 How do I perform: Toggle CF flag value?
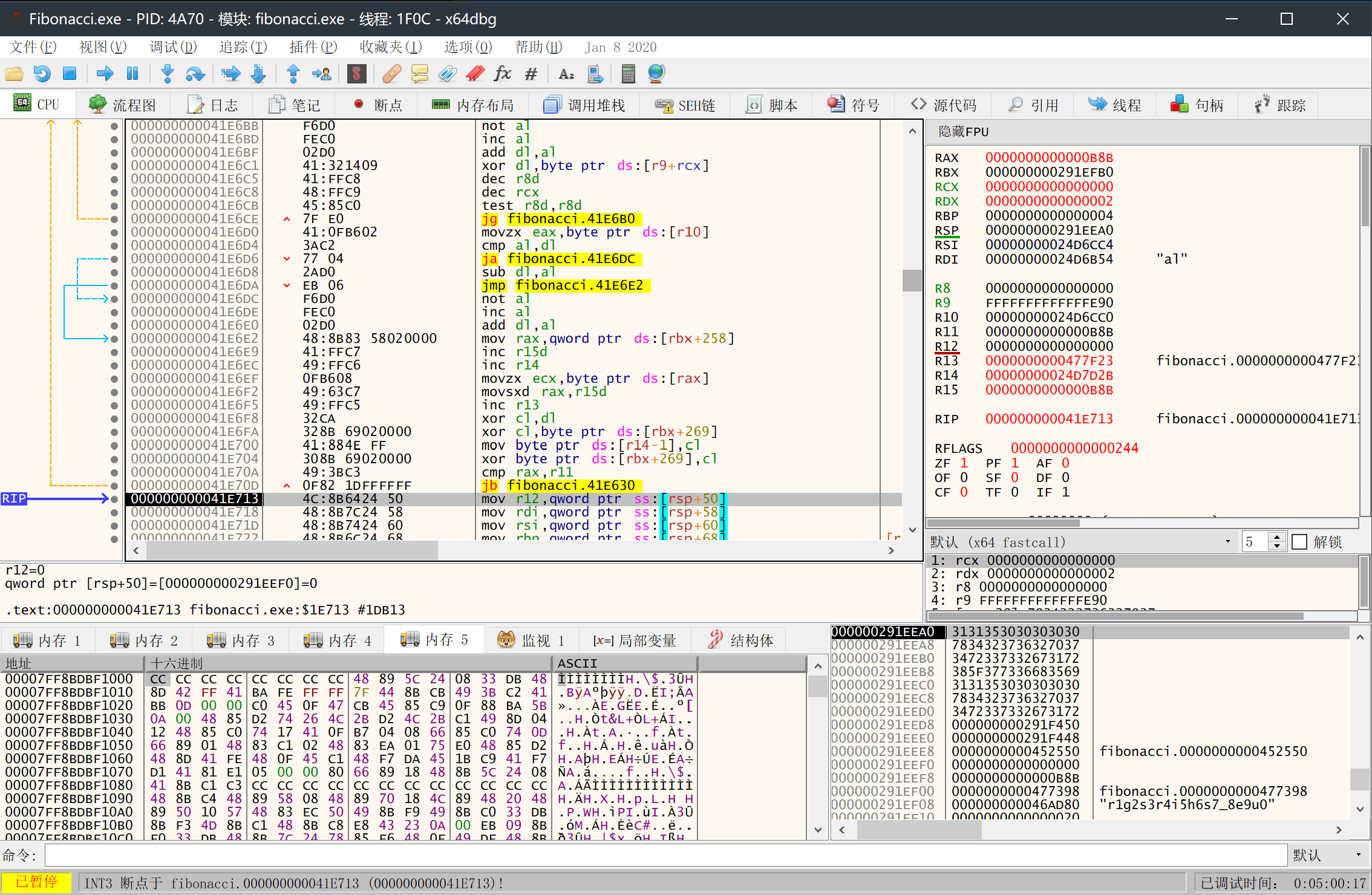(964, 492)
